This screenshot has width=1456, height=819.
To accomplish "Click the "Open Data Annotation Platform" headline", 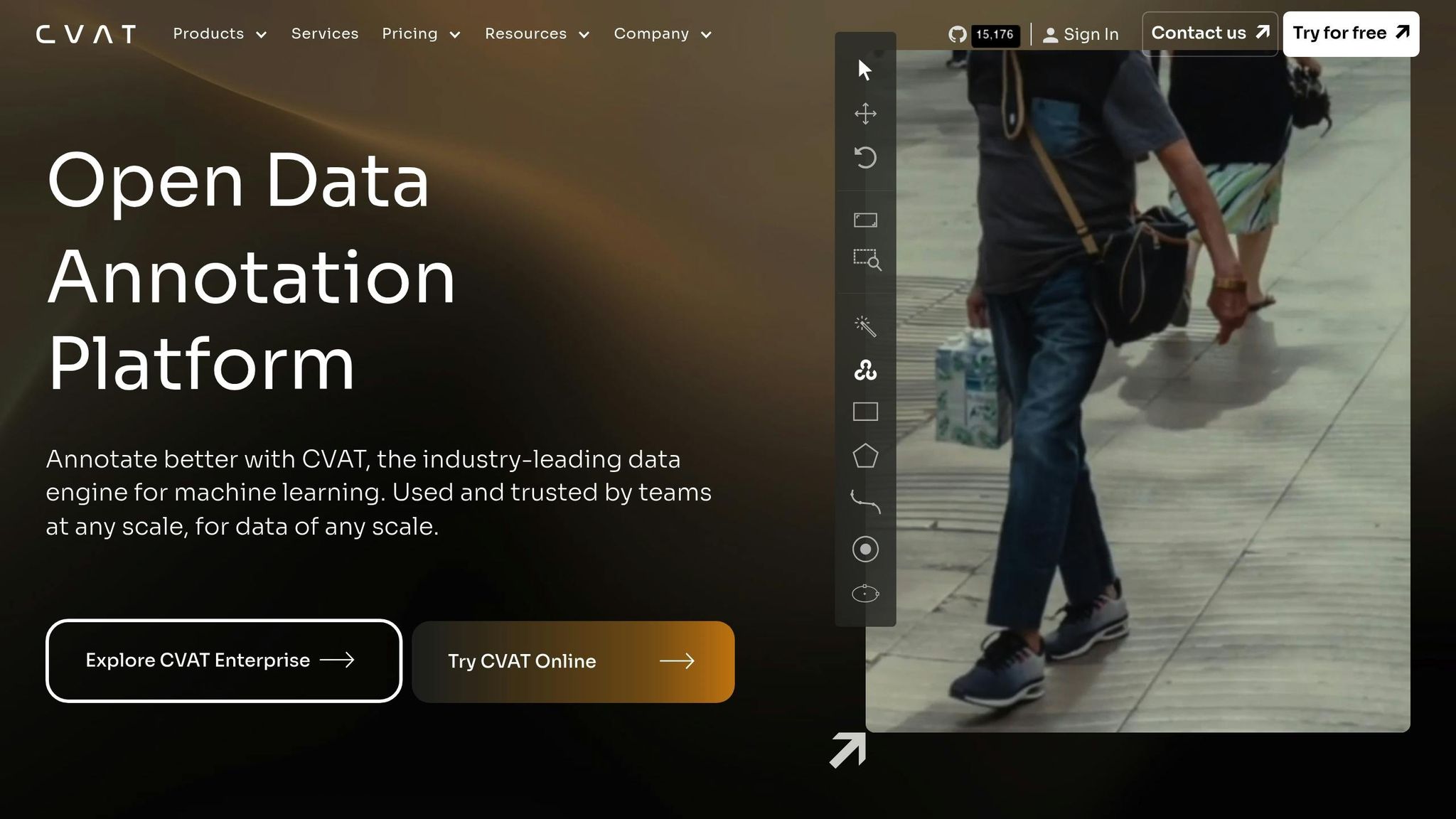I will 251,271.
